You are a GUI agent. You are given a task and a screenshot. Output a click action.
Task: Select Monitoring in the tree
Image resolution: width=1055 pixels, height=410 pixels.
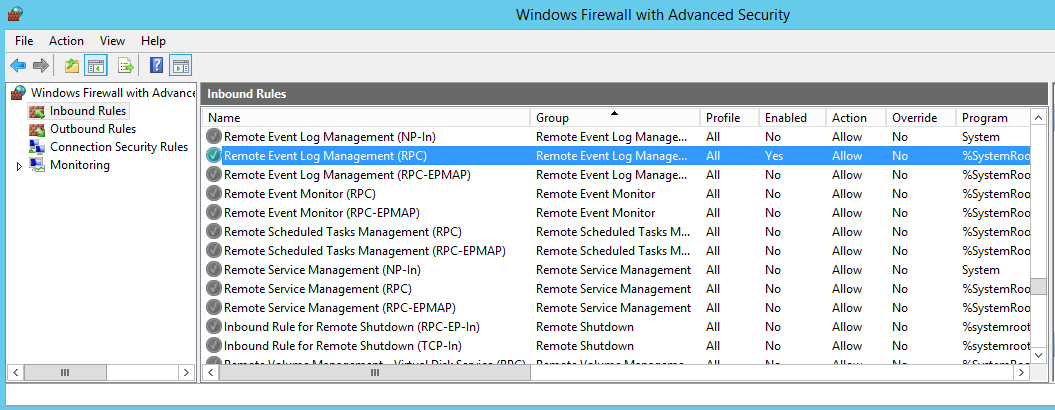[79, 165]
